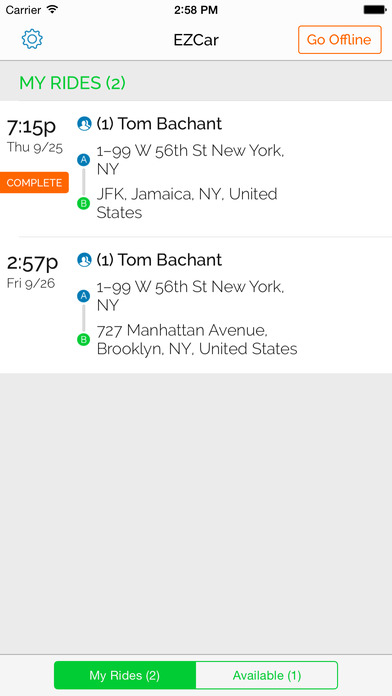This screenshot has height=696, width=392.
Task: Open the 7:15p Thu 9/25 ride
Action: [x=196, y=169]
